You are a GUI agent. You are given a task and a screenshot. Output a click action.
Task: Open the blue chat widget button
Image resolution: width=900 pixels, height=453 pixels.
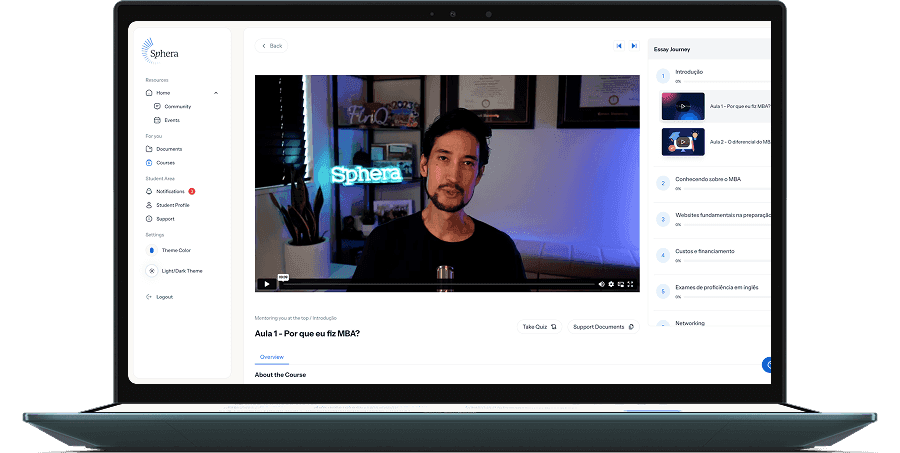click(x=767, y=365)
